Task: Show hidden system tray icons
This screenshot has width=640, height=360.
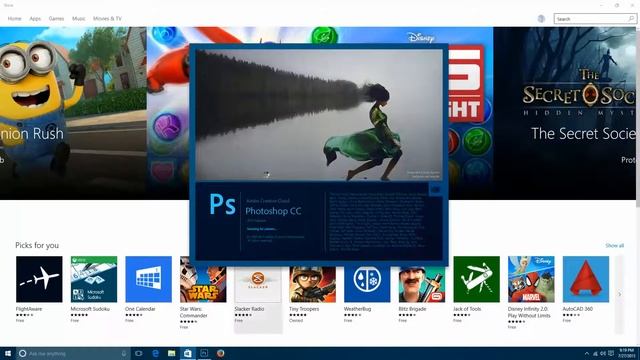Action: tap(587, 353)
